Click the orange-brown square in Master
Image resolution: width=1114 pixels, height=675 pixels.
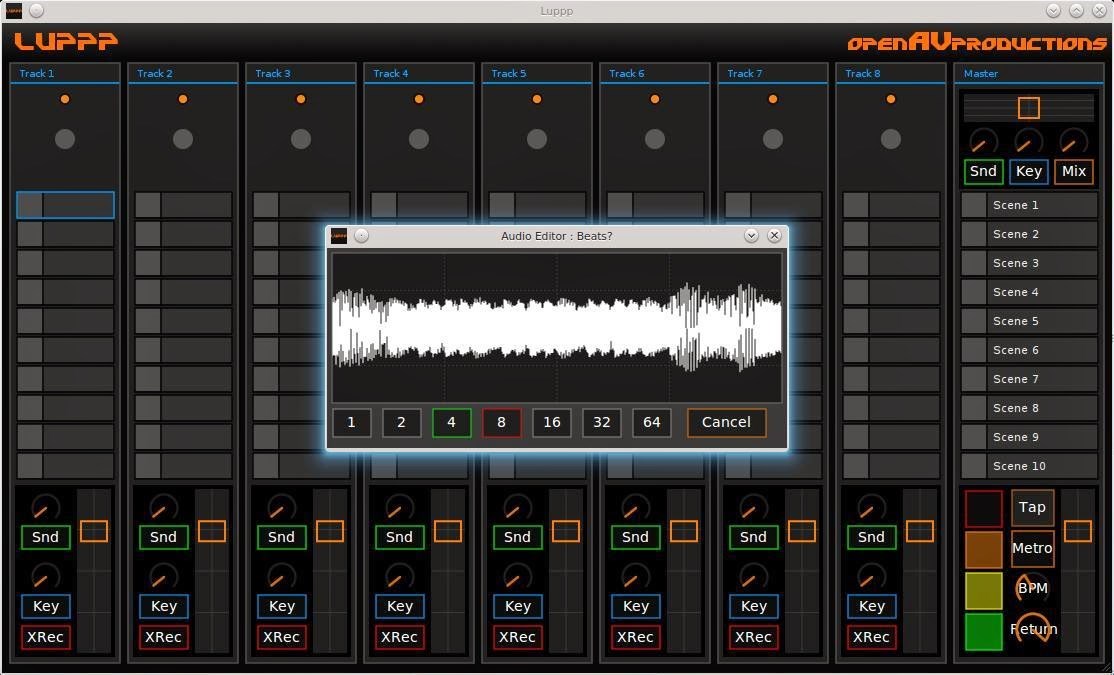pos(983,550)
